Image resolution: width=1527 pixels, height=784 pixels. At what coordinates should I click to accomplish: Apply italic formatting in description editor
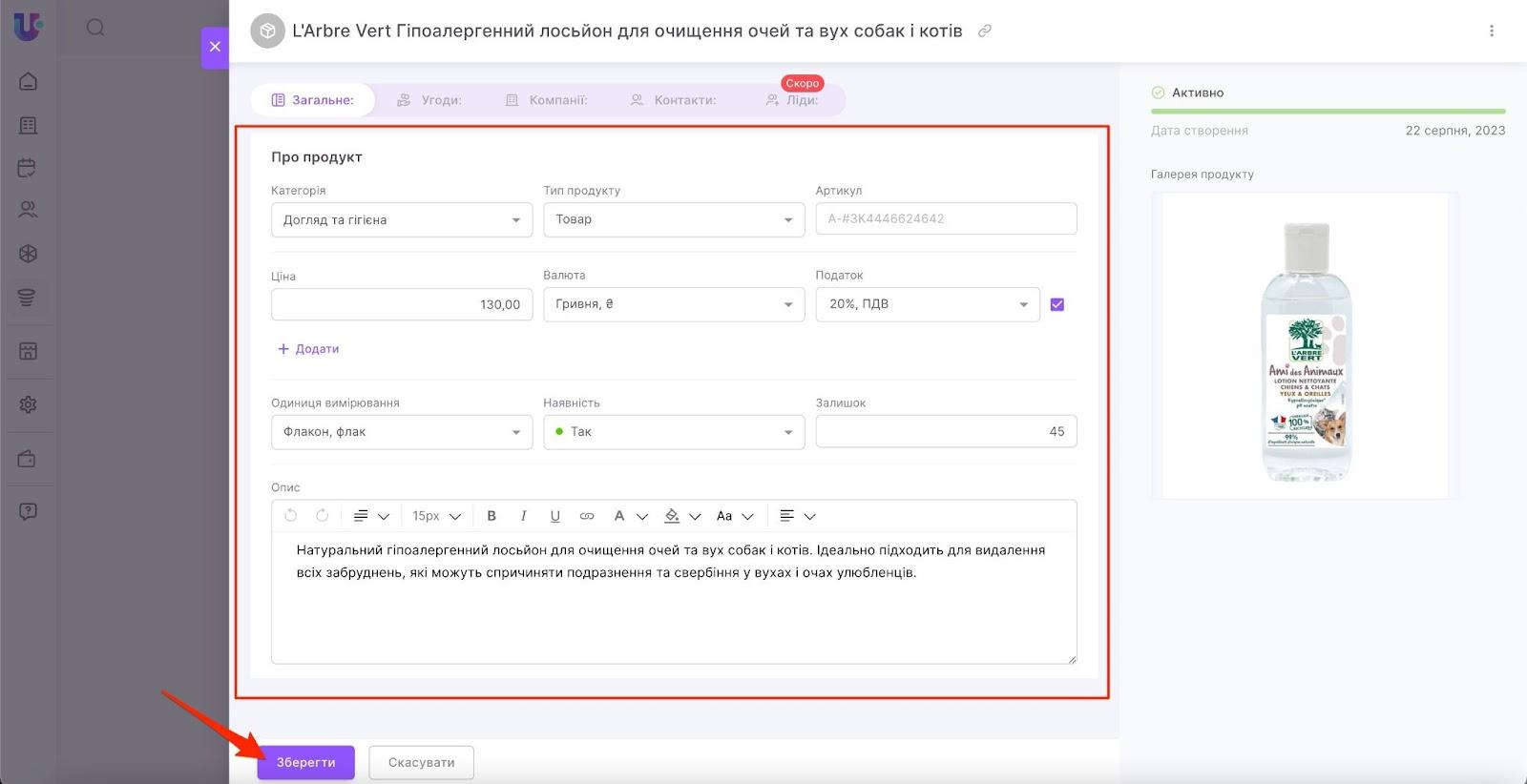pos(523,516)
